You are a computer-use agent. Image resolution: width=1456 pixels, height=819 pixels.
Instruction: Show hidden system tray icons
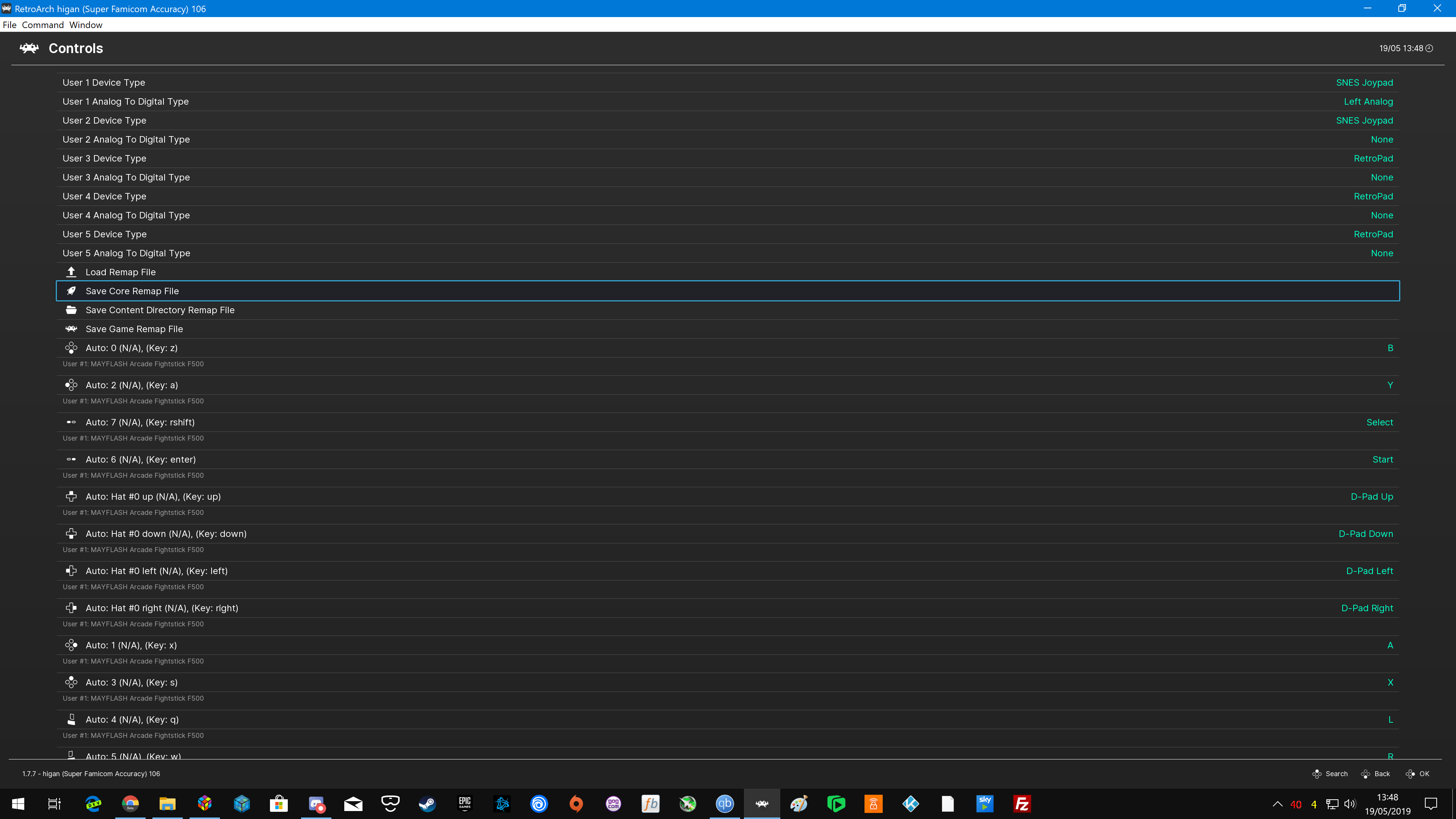tap(1277, 804)
